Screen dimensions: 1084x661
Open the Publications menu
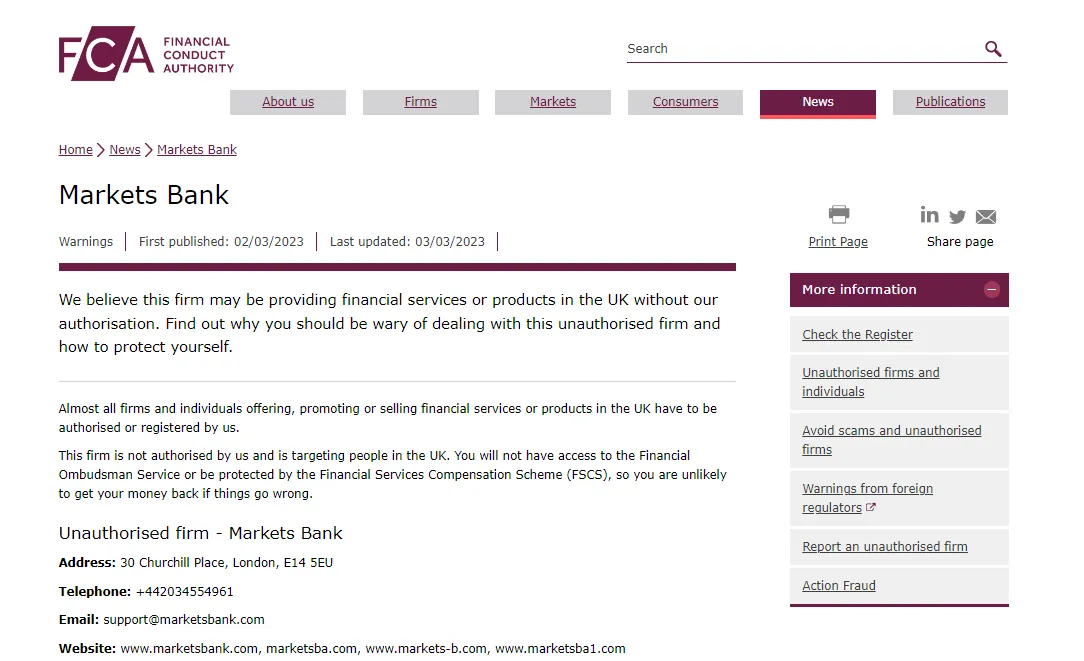pos(951,102)
